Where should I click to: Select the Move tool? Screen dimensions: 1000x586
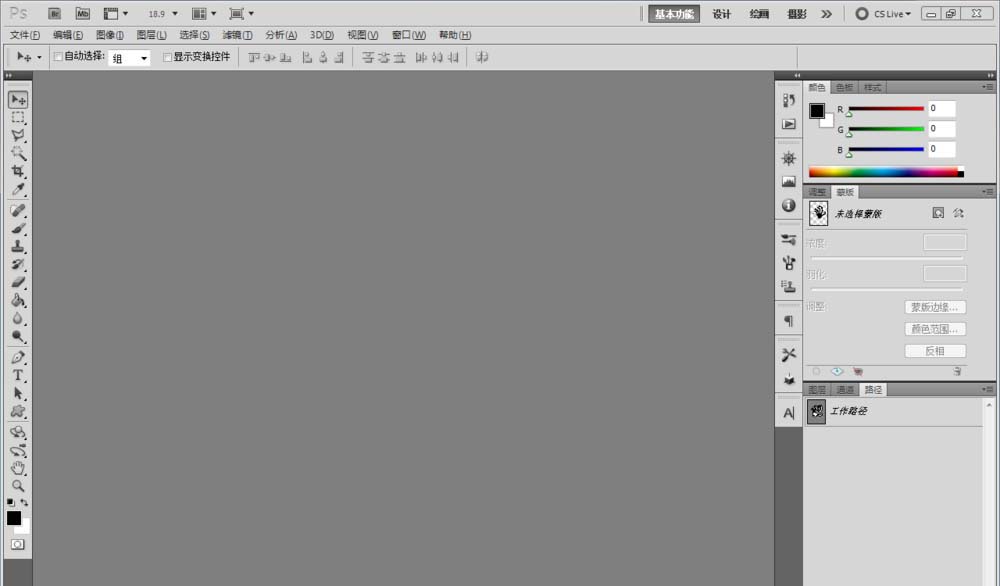click(18, 98)
